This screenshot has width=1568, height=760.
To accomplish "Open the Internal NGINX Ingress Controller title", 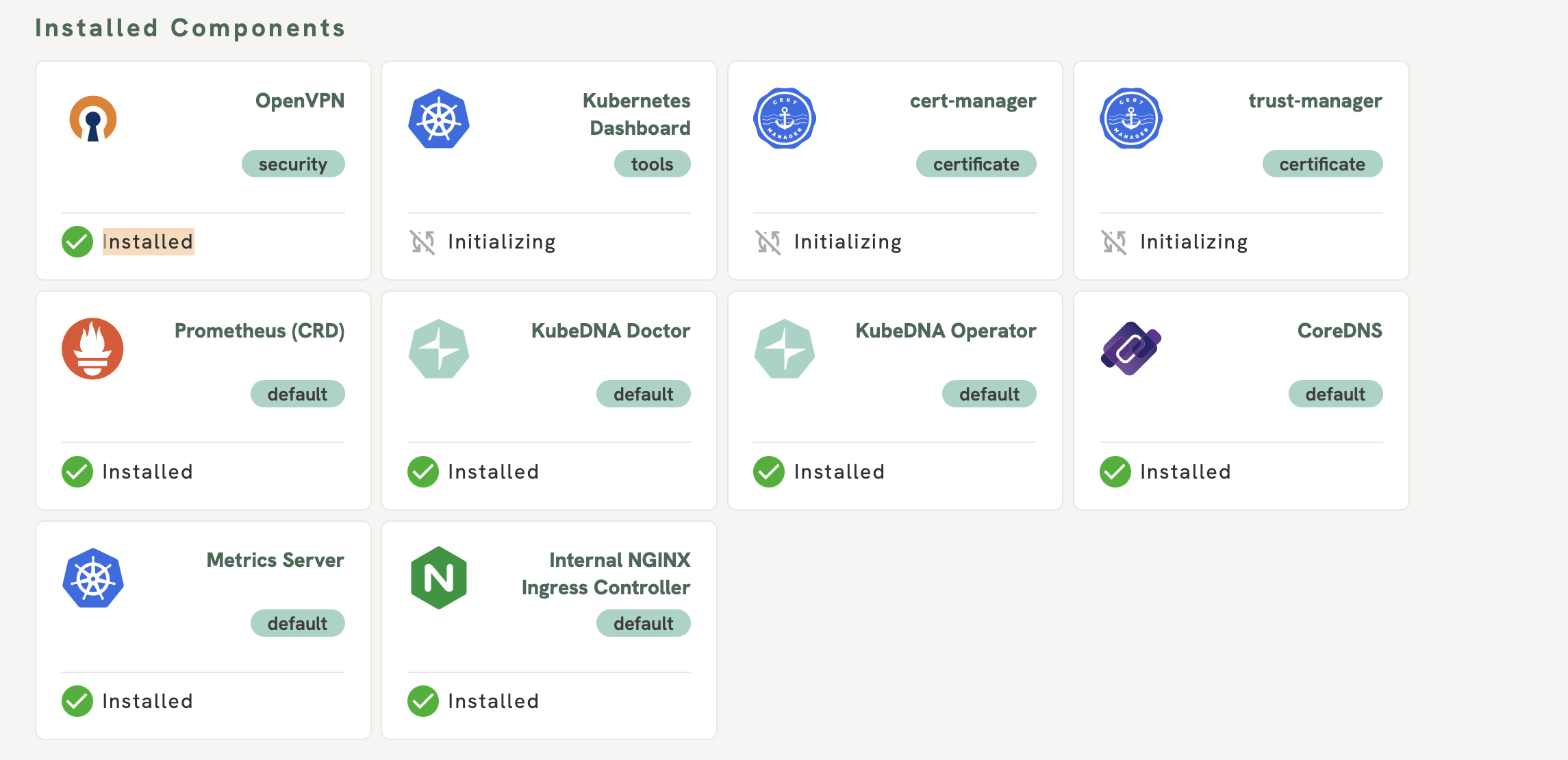I will (605, 574).
